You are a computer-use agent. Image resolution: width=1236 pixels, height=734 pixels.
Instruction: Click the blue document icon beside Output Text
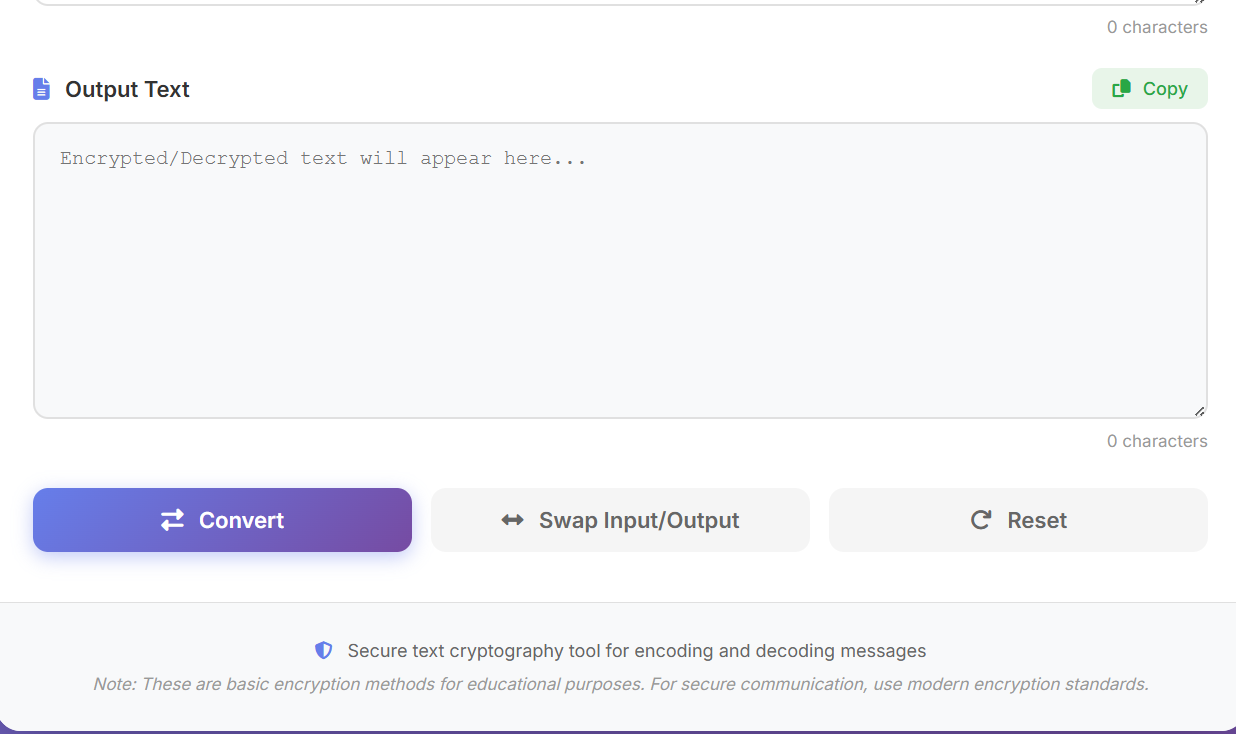[x=41, y=88]
